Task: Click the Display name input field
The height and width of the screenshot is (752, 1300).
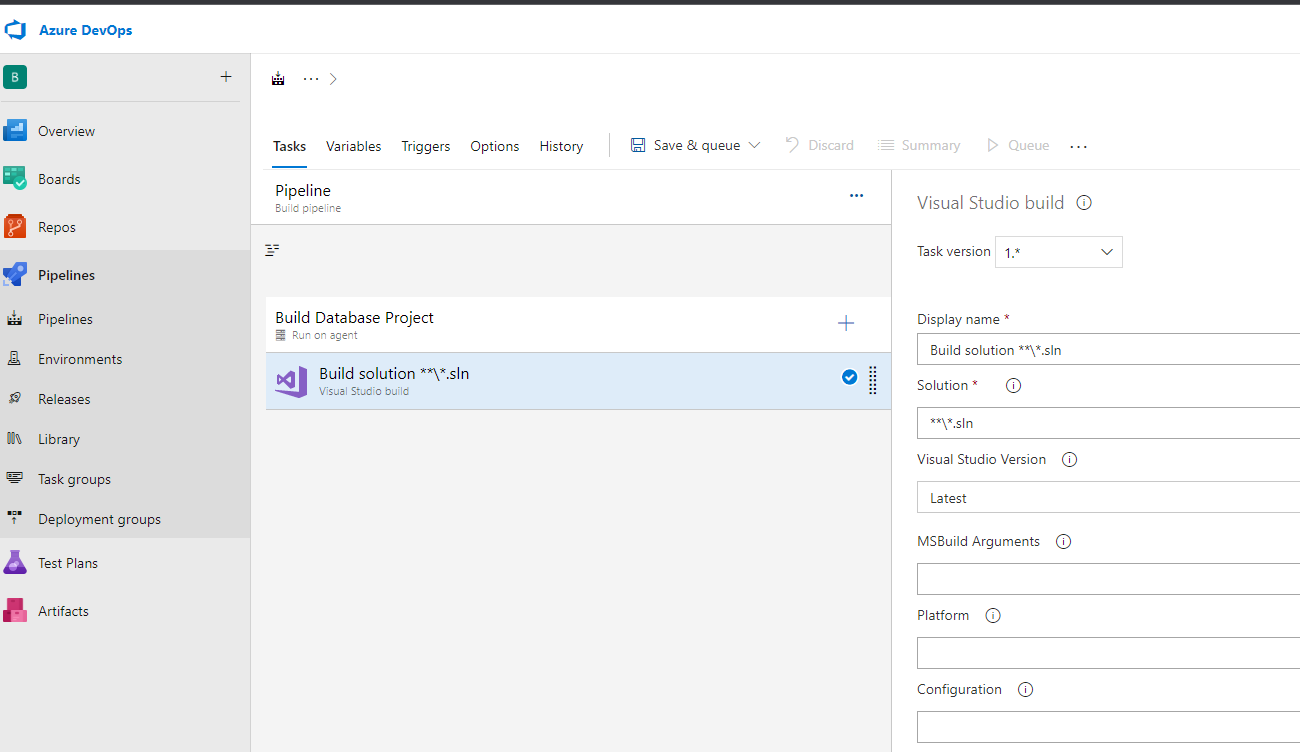Action: [1108, 349]
